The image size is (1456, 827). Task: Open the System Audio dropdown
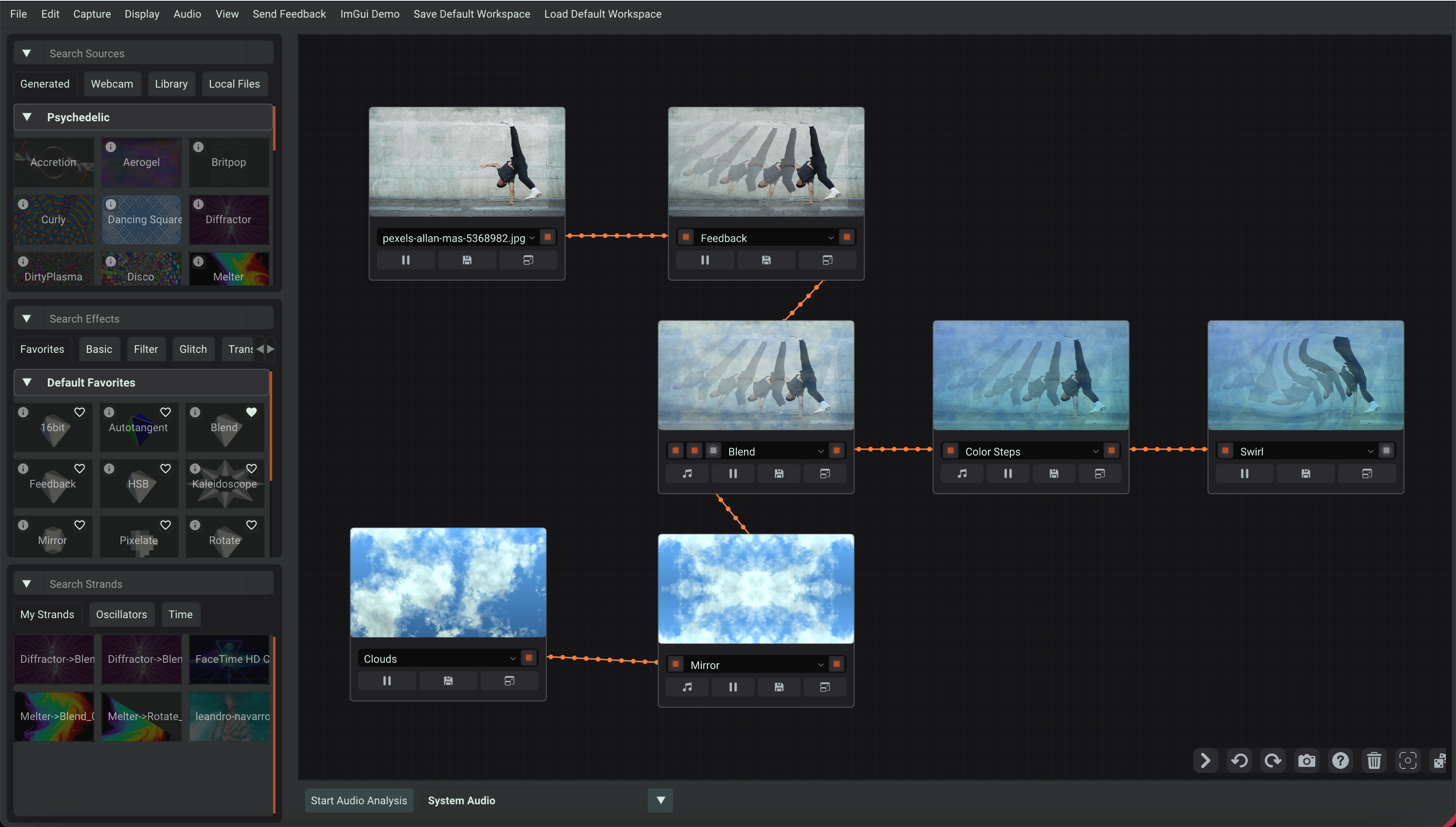[x=659, y=800]
